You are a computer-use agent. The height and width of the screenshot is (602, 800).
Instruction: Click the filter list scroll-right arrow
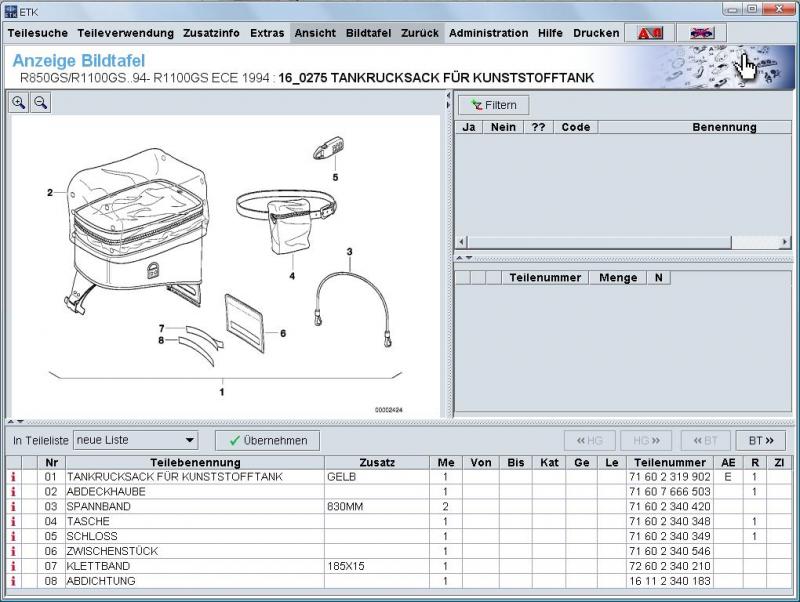coord(785,242)
